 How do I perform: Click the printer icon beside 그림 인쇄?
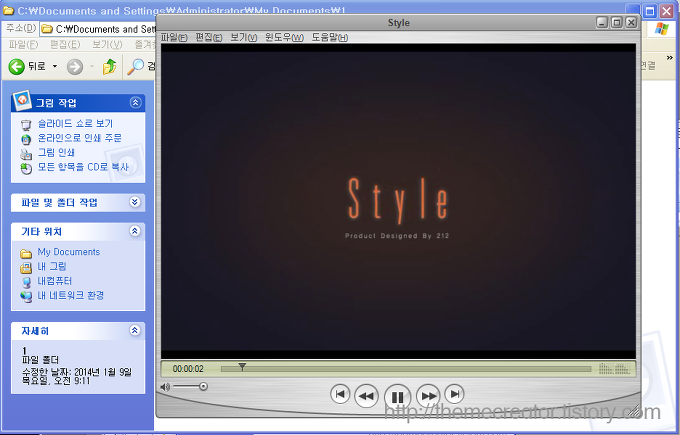click(x=26, y=154)
